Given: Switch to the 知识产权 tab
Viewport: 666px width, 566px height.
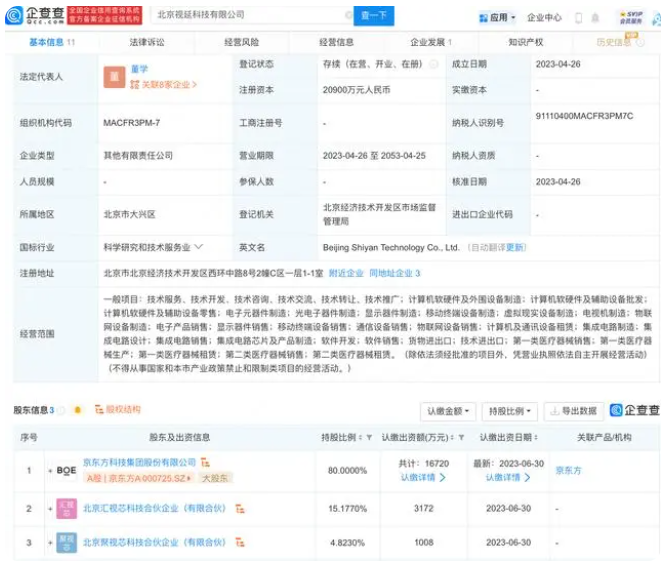Looking at the screenshot, I should coord(526,42).
